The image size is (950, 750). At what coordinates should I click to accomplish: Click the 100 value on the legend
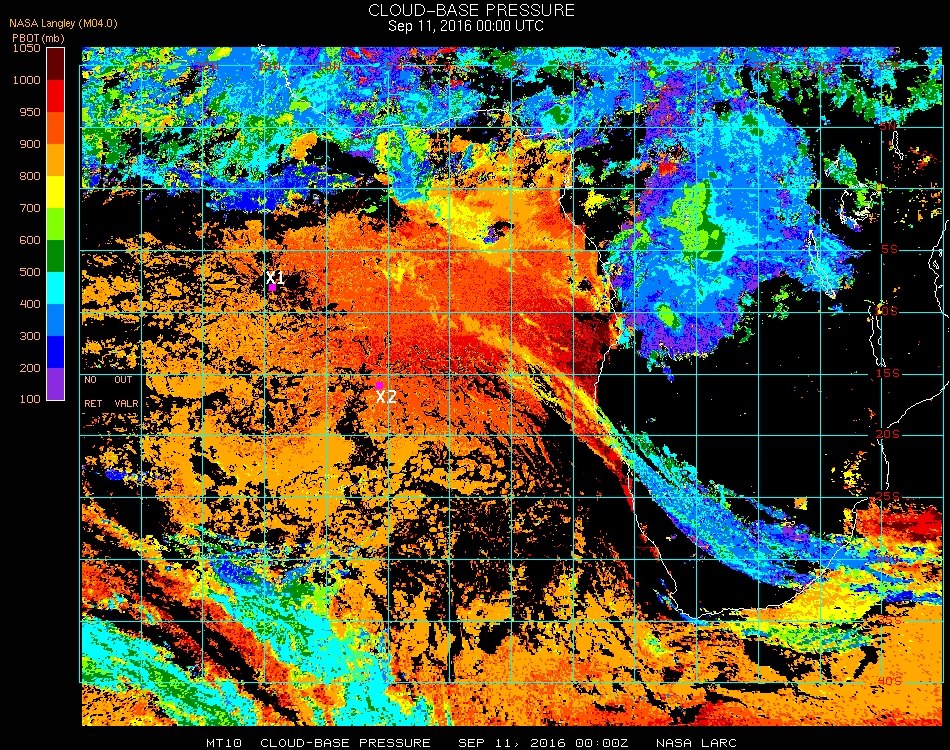point(30,399)
